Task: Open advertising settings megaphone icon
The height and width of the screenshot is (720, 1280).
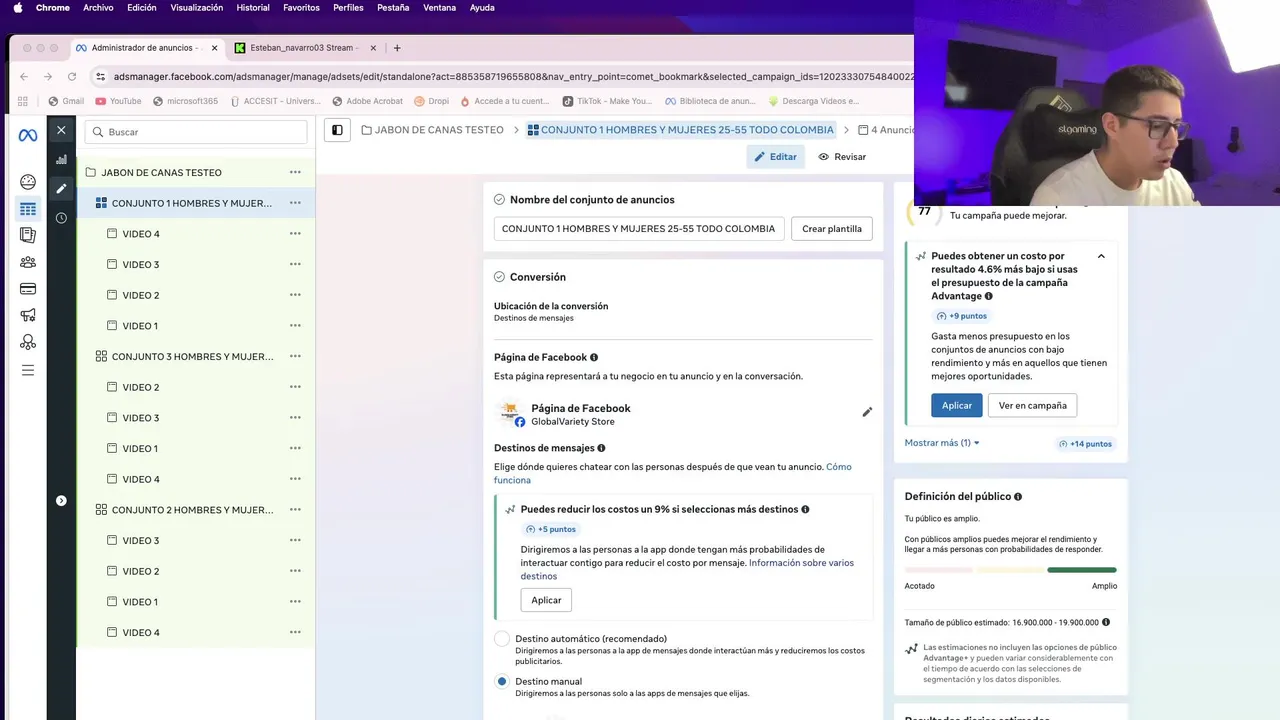Action: pos(28,316)
